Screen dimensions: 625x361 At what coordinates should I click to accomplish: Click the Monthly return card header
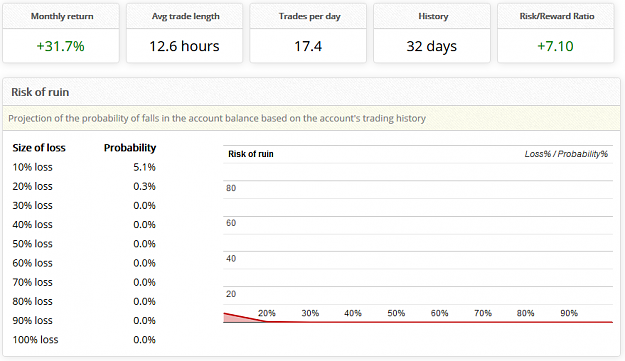click(x=61, y=16)
